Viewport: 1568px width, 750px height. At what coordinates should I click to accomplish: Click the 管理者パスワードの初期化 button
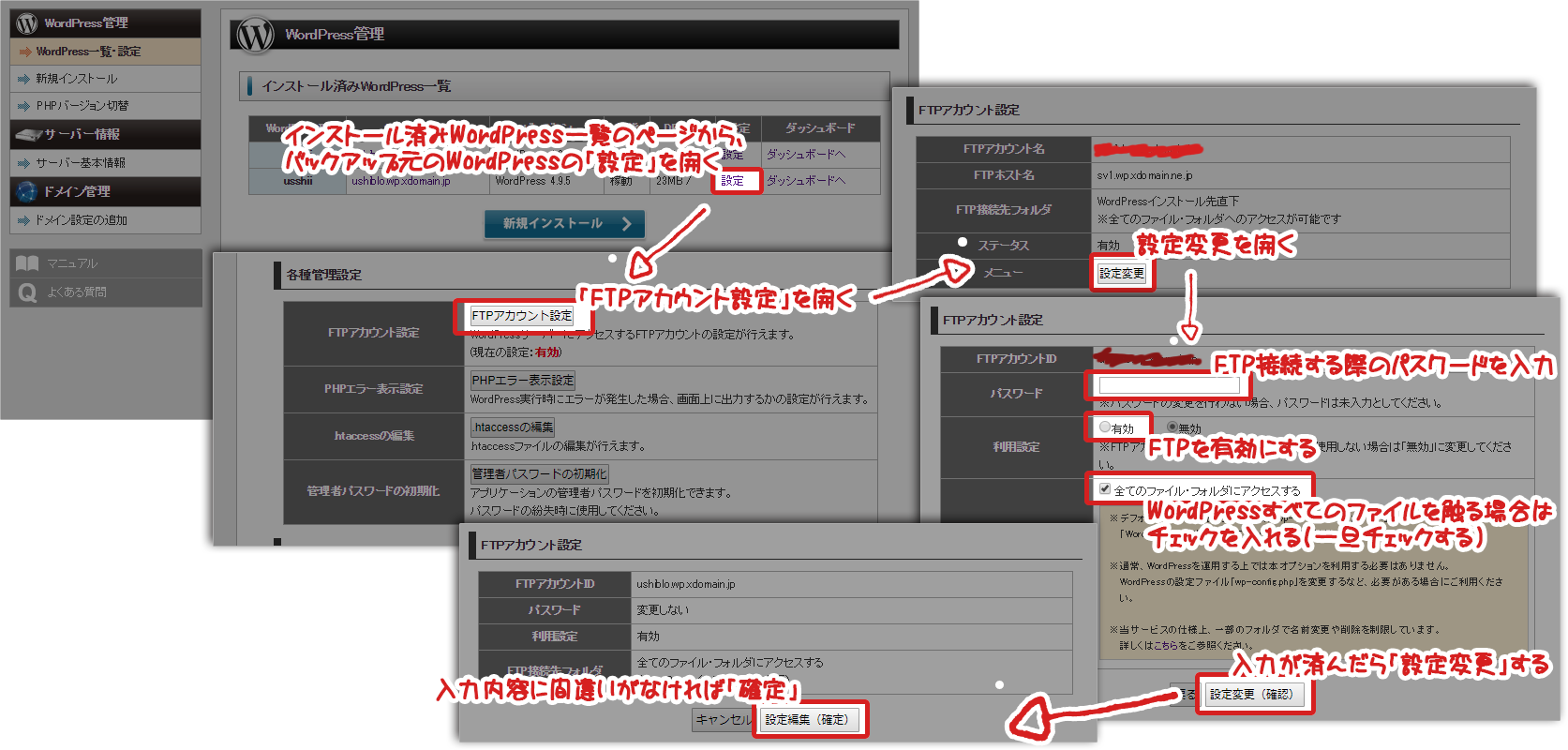[540, 474]
